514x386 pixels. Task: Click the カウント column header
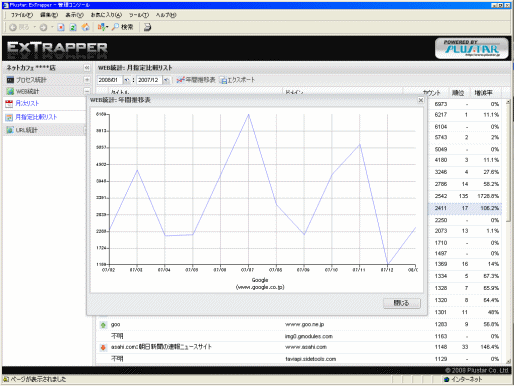pos(431,93)
